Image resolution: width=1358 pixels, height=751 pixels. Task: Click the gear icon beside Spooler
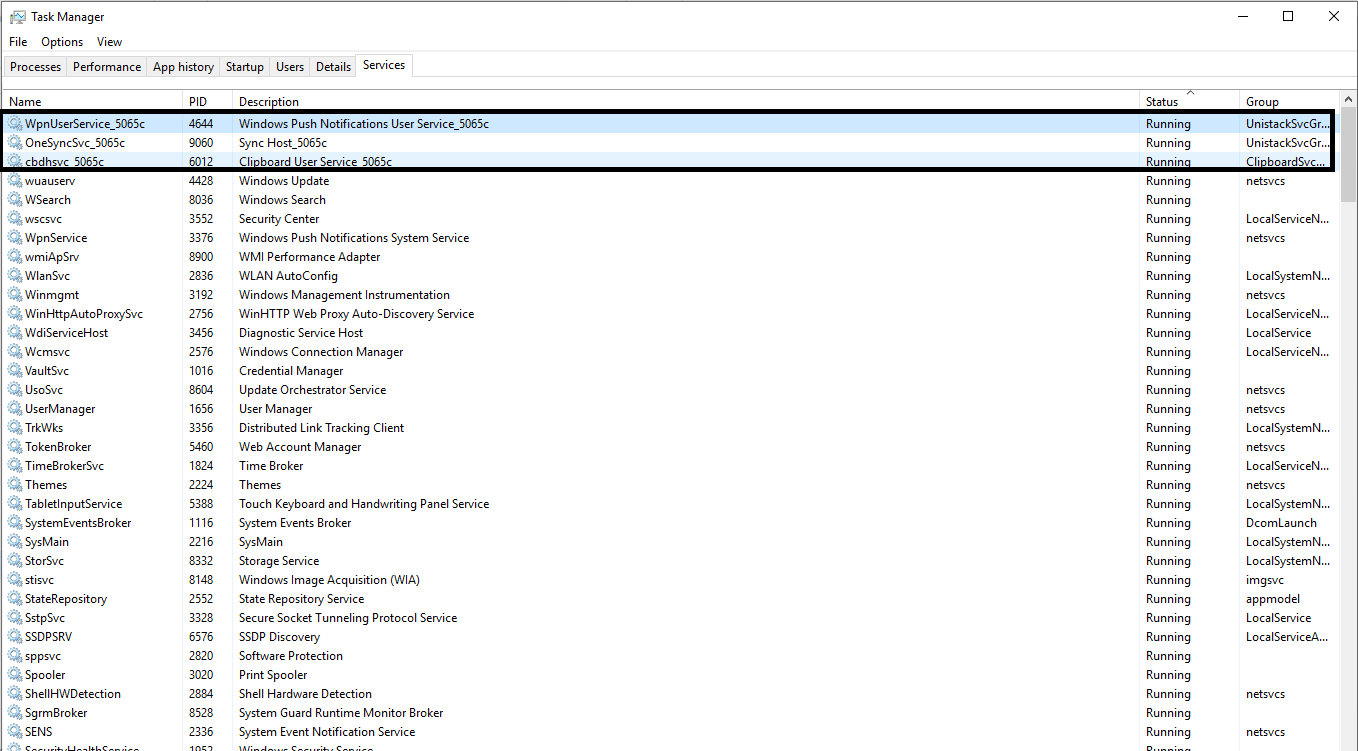pos(15,675)
